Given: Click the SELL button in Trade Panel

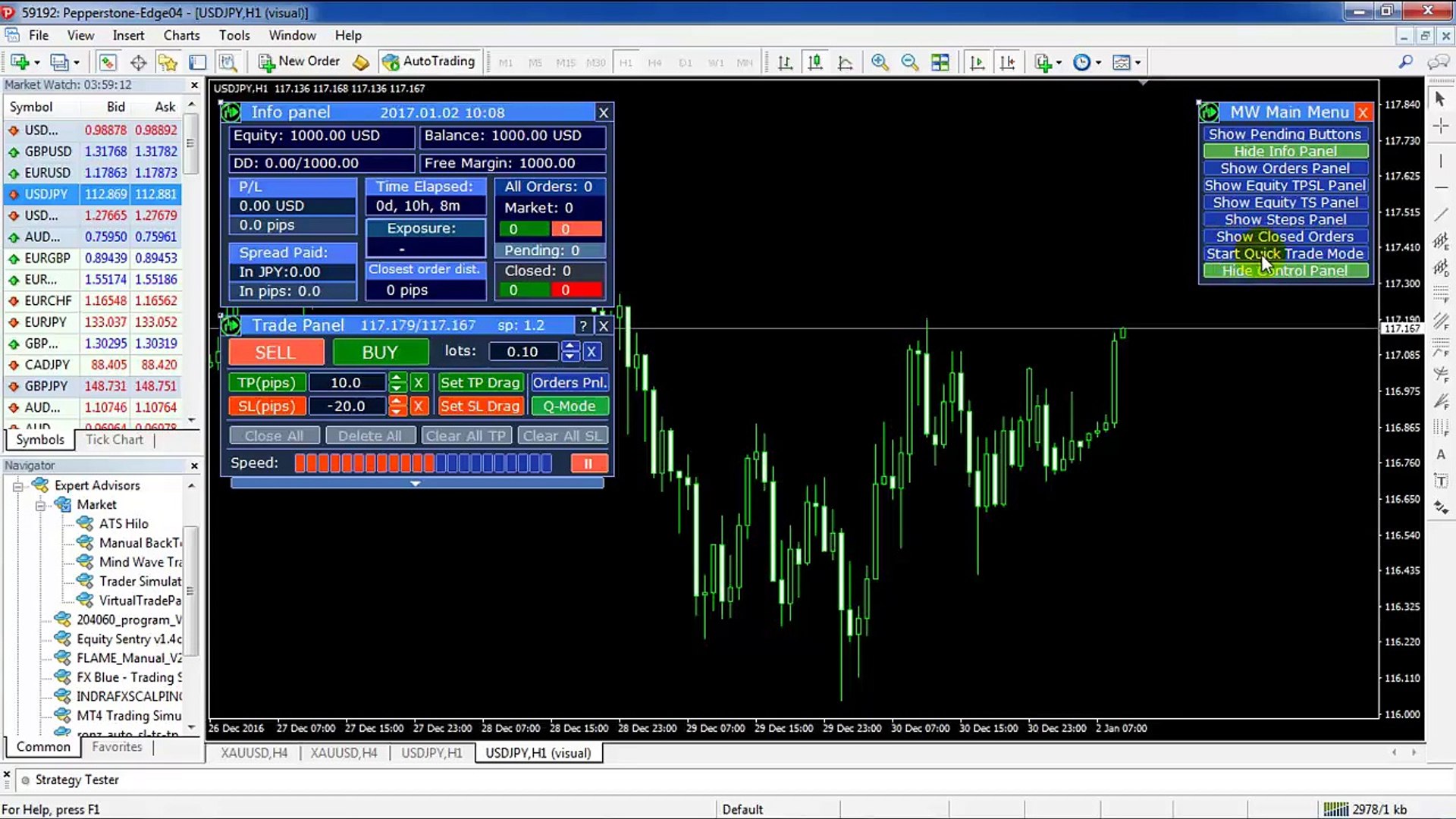Looking at the screenshot, I should click(277, 352).
